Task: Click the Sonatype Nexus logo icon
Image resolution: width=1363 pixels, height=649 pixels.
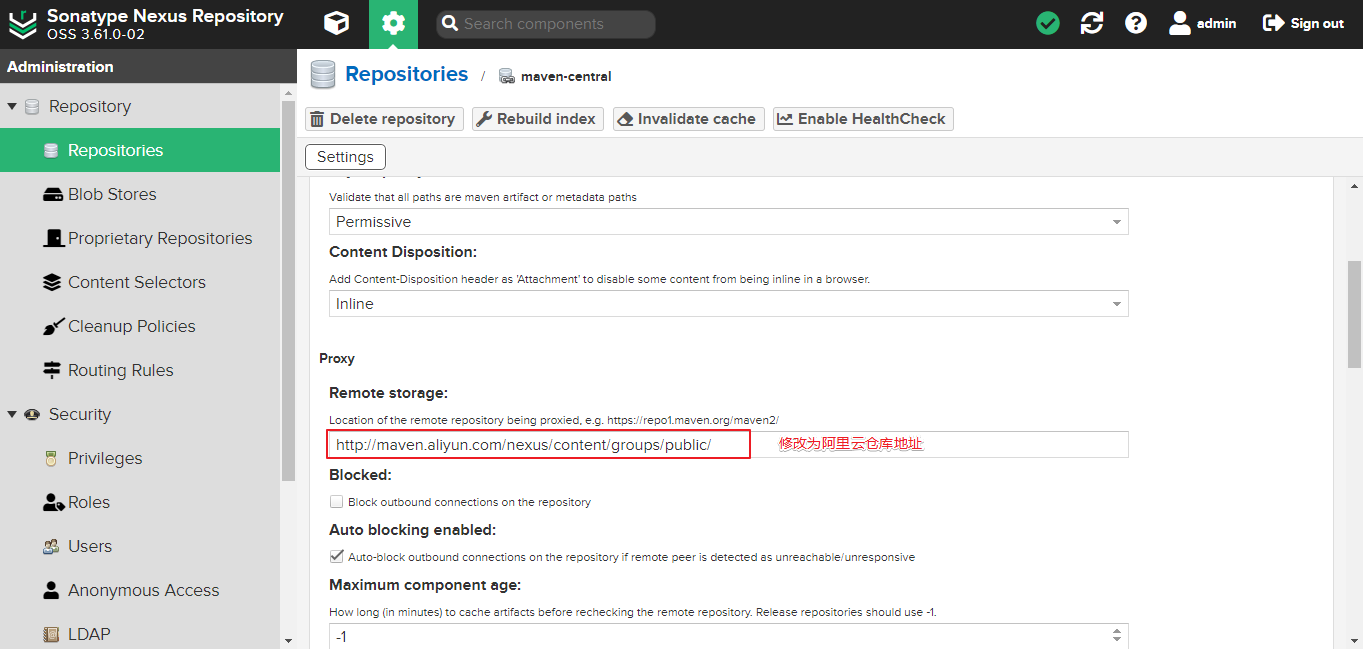Action: click(x=22, y=24)
